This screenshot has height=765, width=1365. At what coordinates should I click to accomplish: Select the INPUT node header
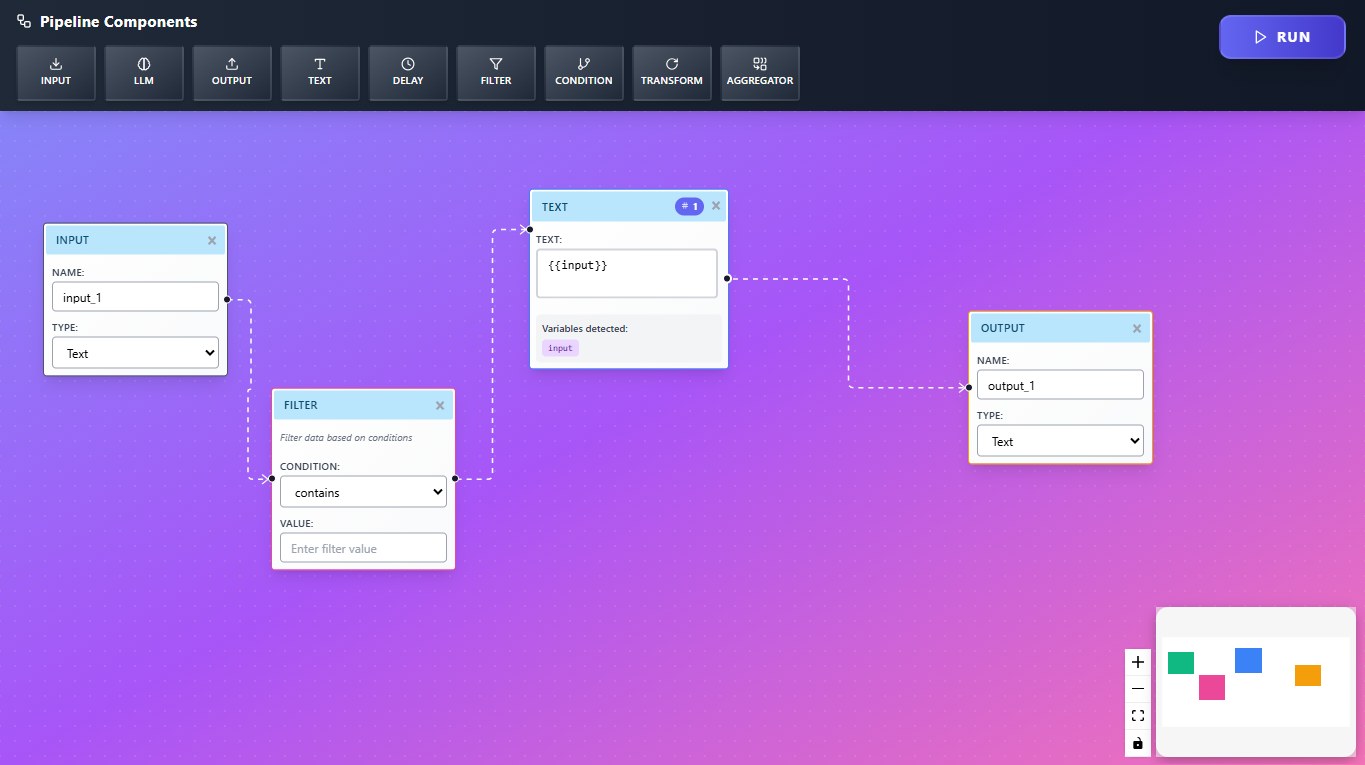[x=135, y=240]
